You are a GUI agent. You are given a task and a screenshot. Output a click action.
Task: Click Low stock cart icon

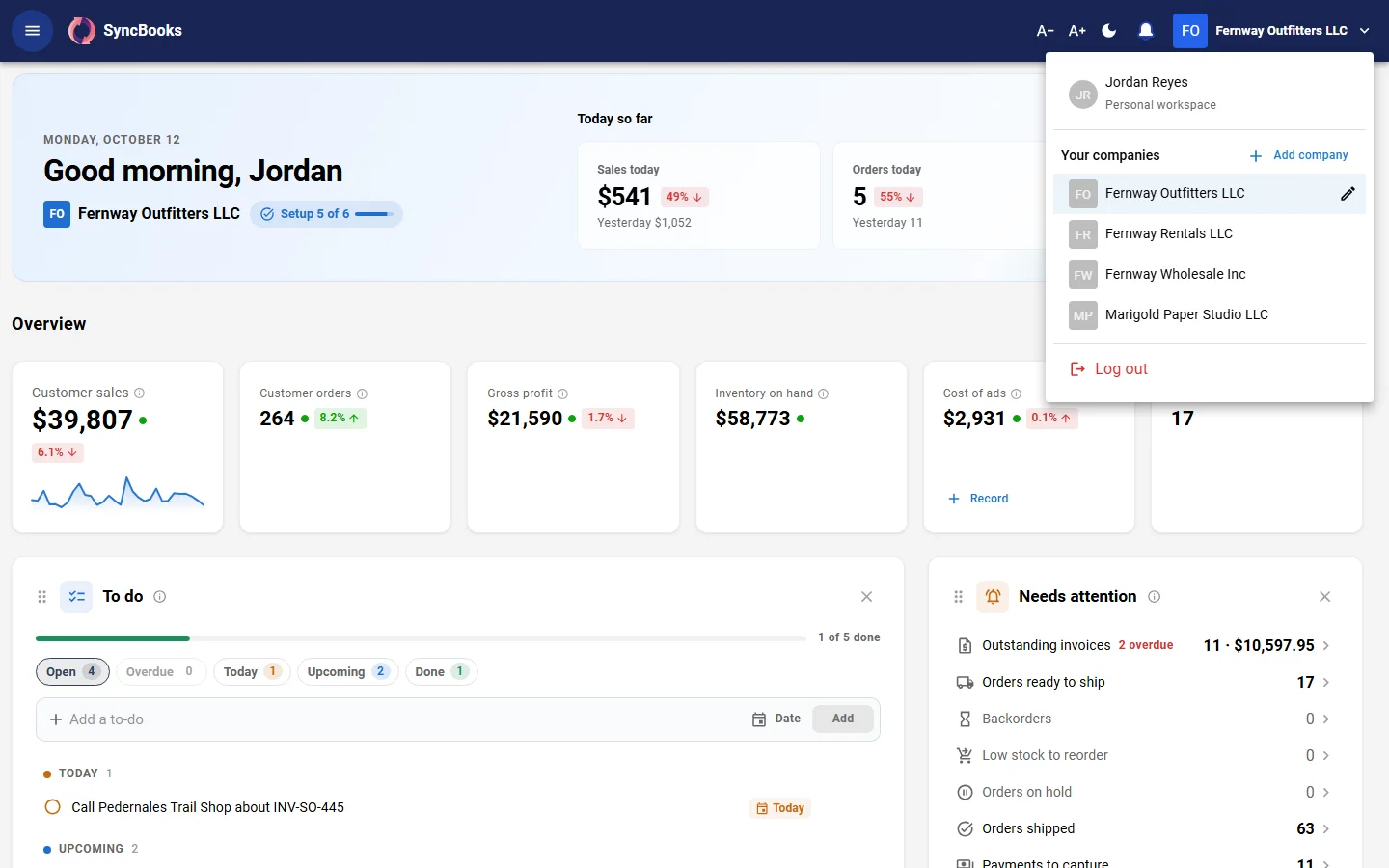965,756
